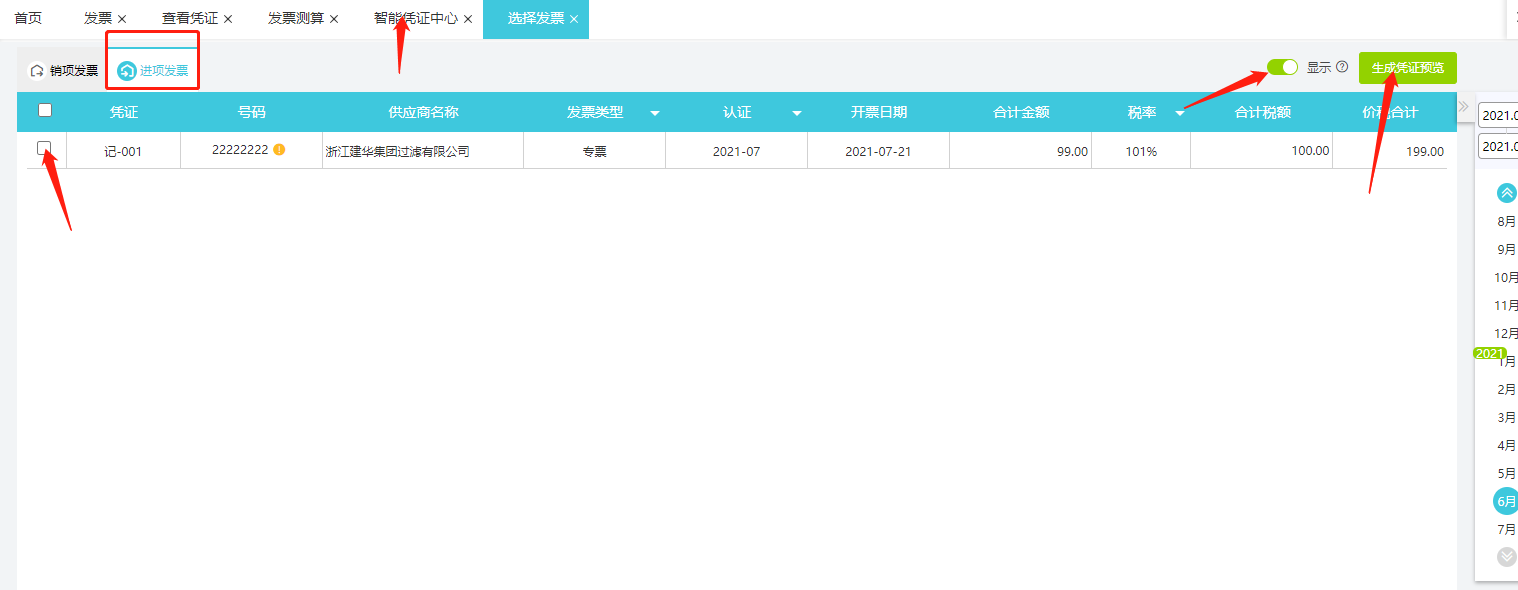Close the 发票 tab
The image size is (1518, 590).
[x=122, y=19]
